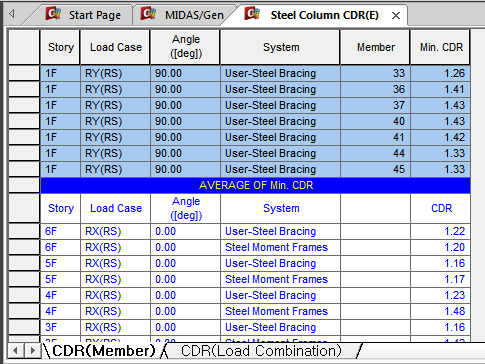
Task: Select 4F Steel Moment Frames system cell
Action: [281, 311]
